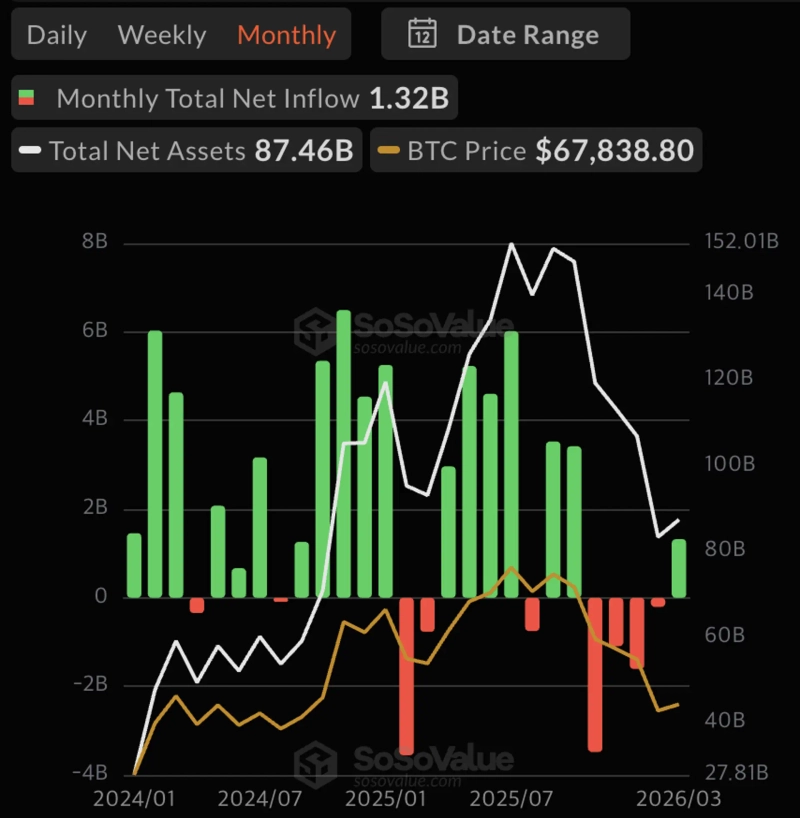Click the calendar icon beside Date Range

(422, 35)
